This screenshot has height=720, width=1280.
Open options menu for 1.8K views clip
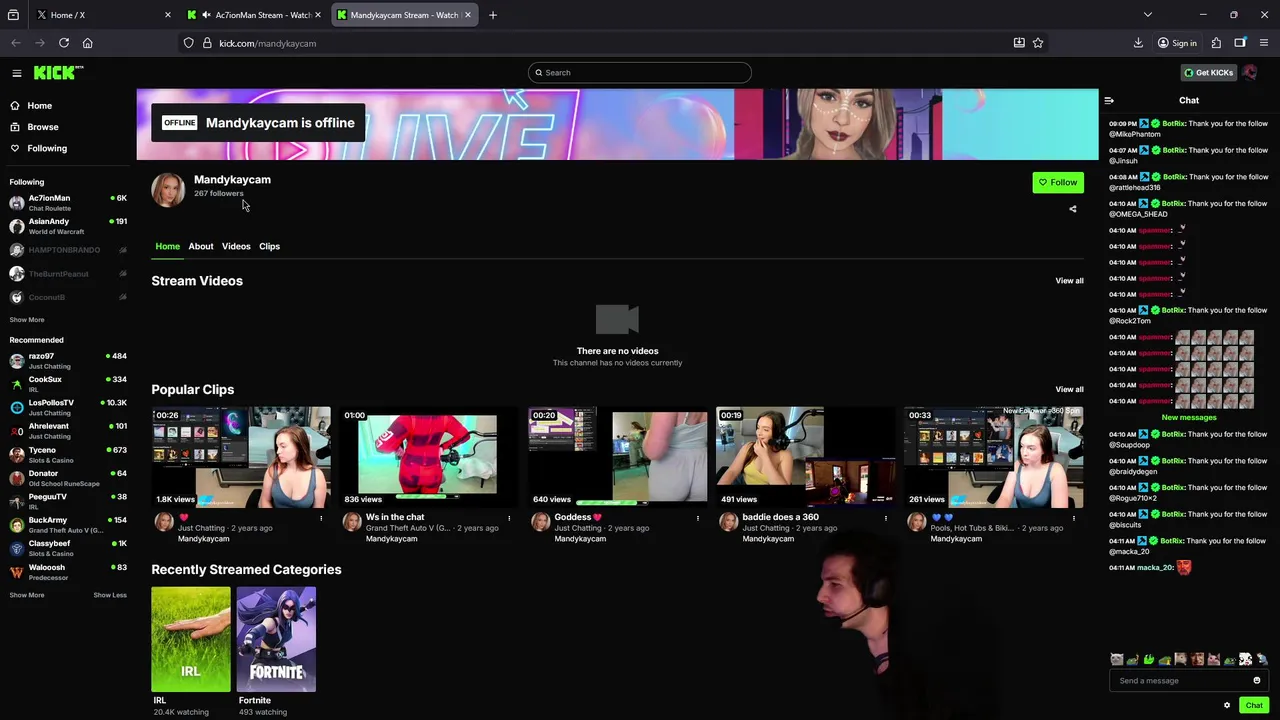pos(321,518)
